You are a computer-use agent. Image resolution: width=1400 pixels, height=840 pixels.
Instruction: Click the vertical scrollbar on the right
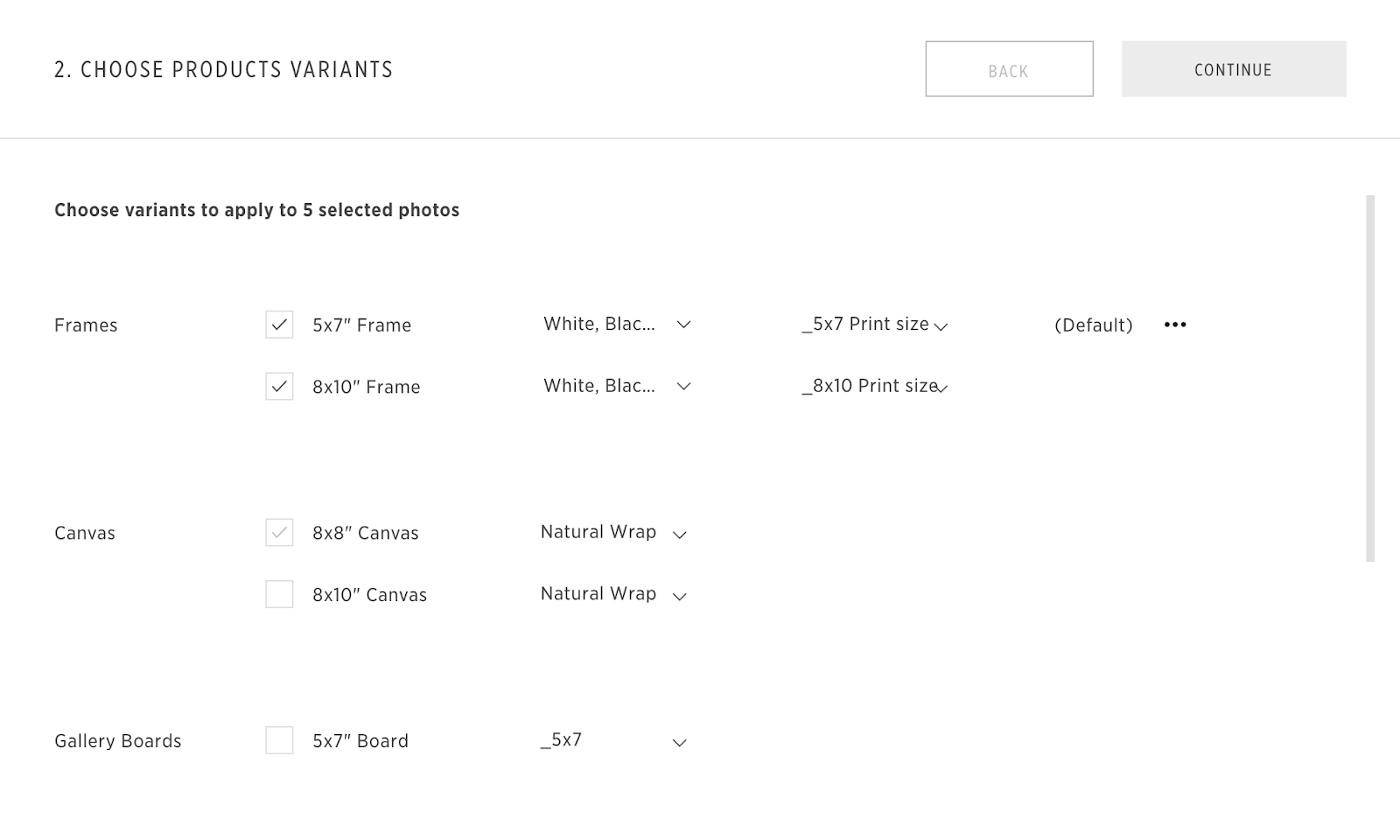pyautogui.click(x=1370, y=378)
